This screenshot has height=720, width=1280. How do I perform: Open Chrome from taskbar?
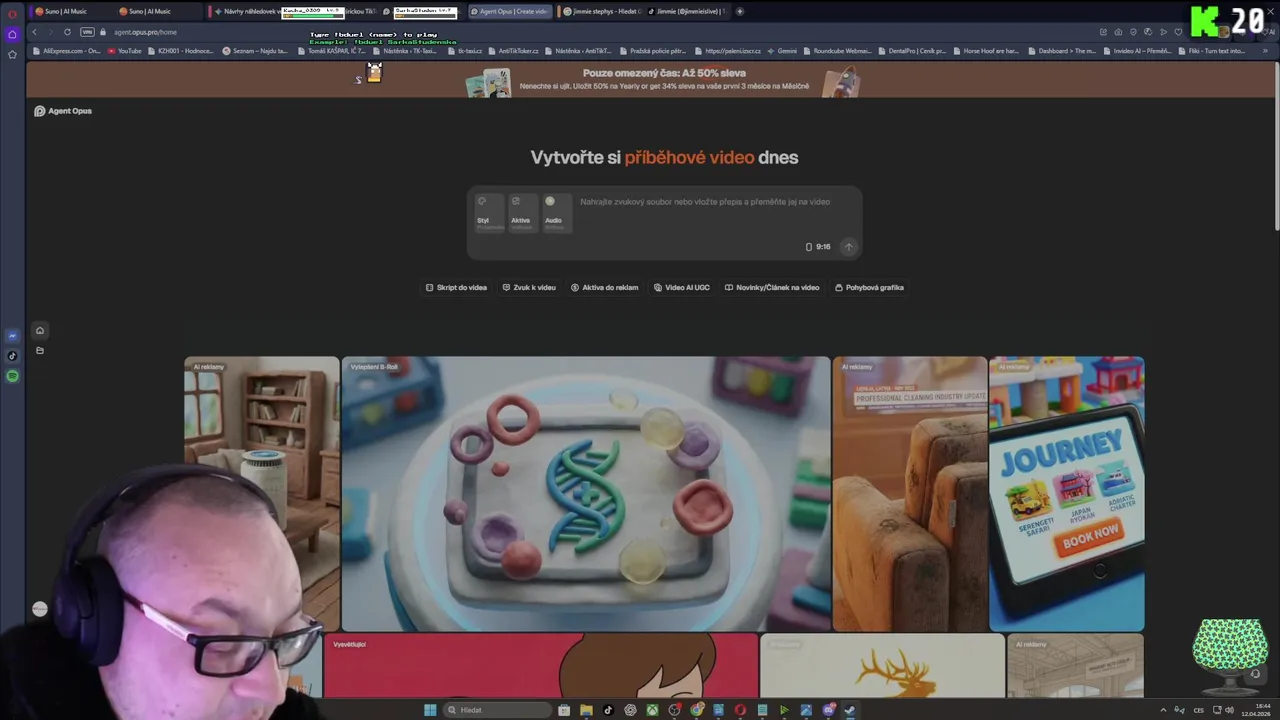(696, 710)
